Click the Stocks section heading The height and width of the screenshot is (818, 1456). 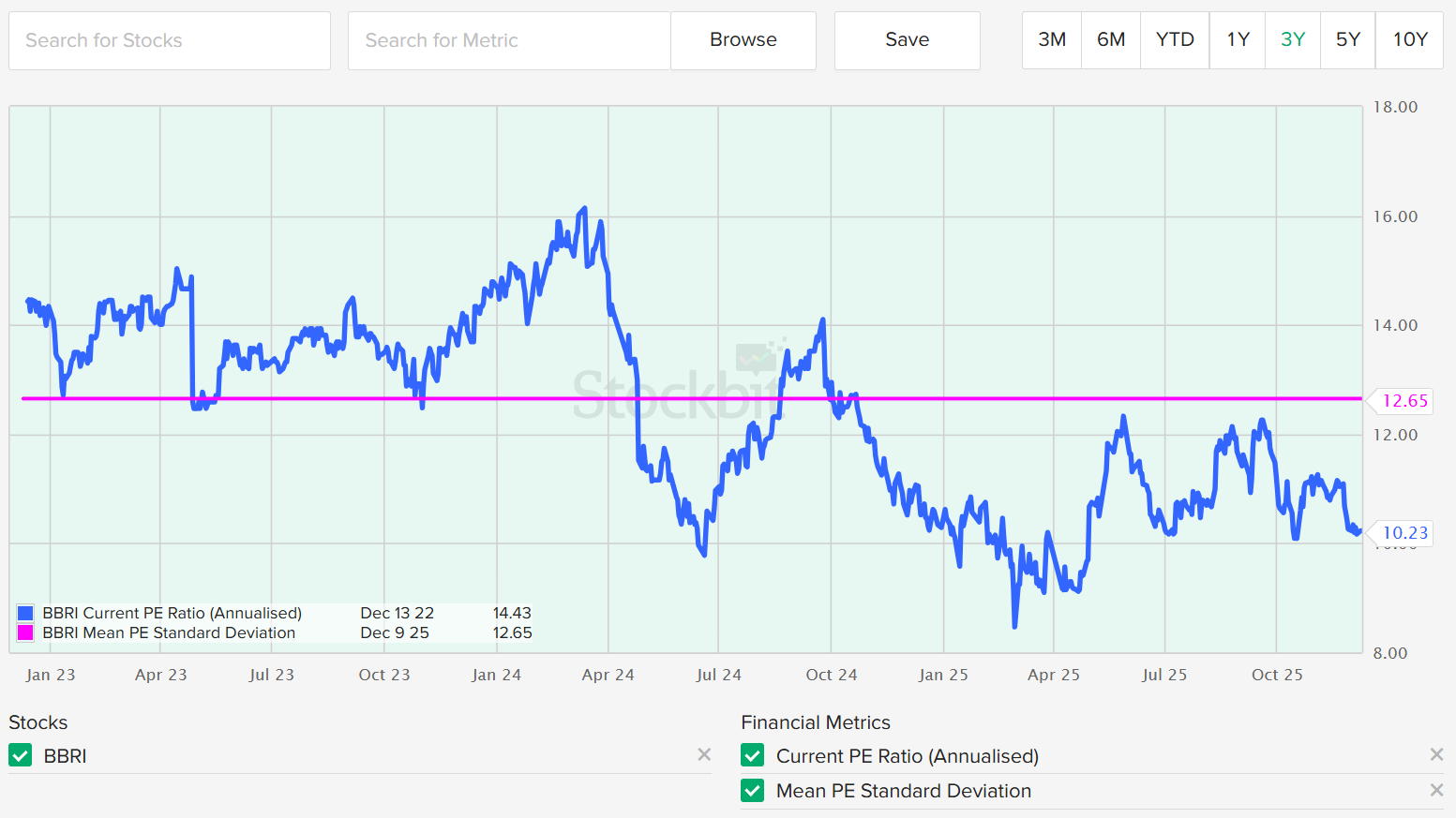tap(38, 722)
